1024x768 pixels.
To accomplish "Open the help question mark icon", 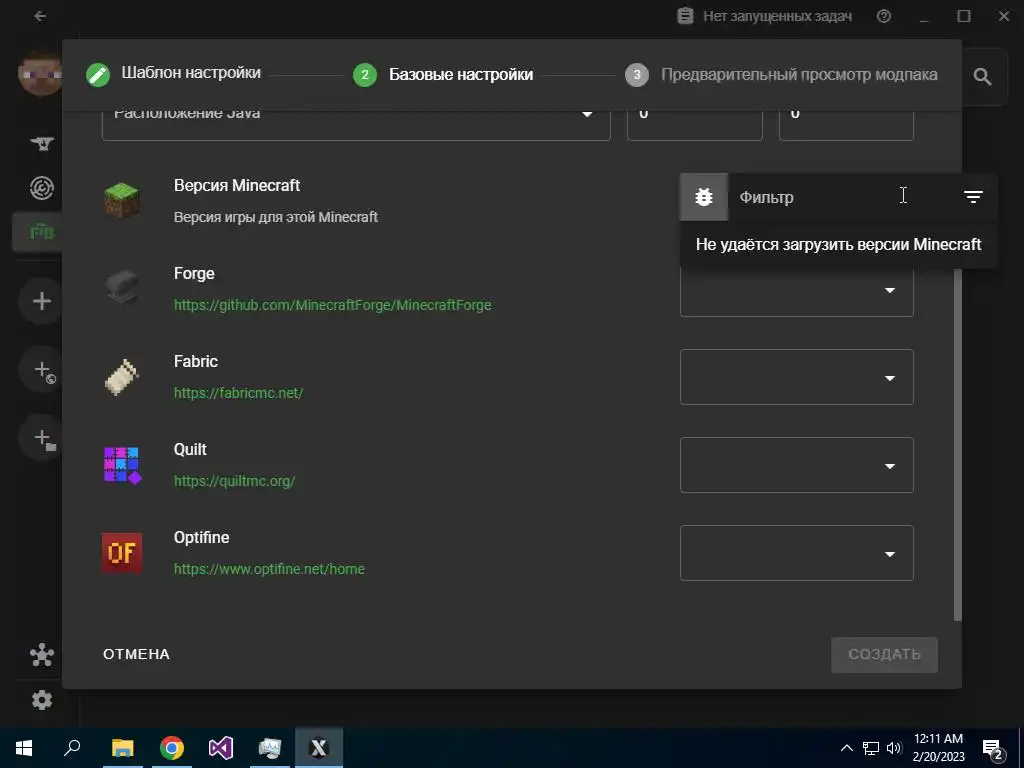I will [x=884, y=16].
